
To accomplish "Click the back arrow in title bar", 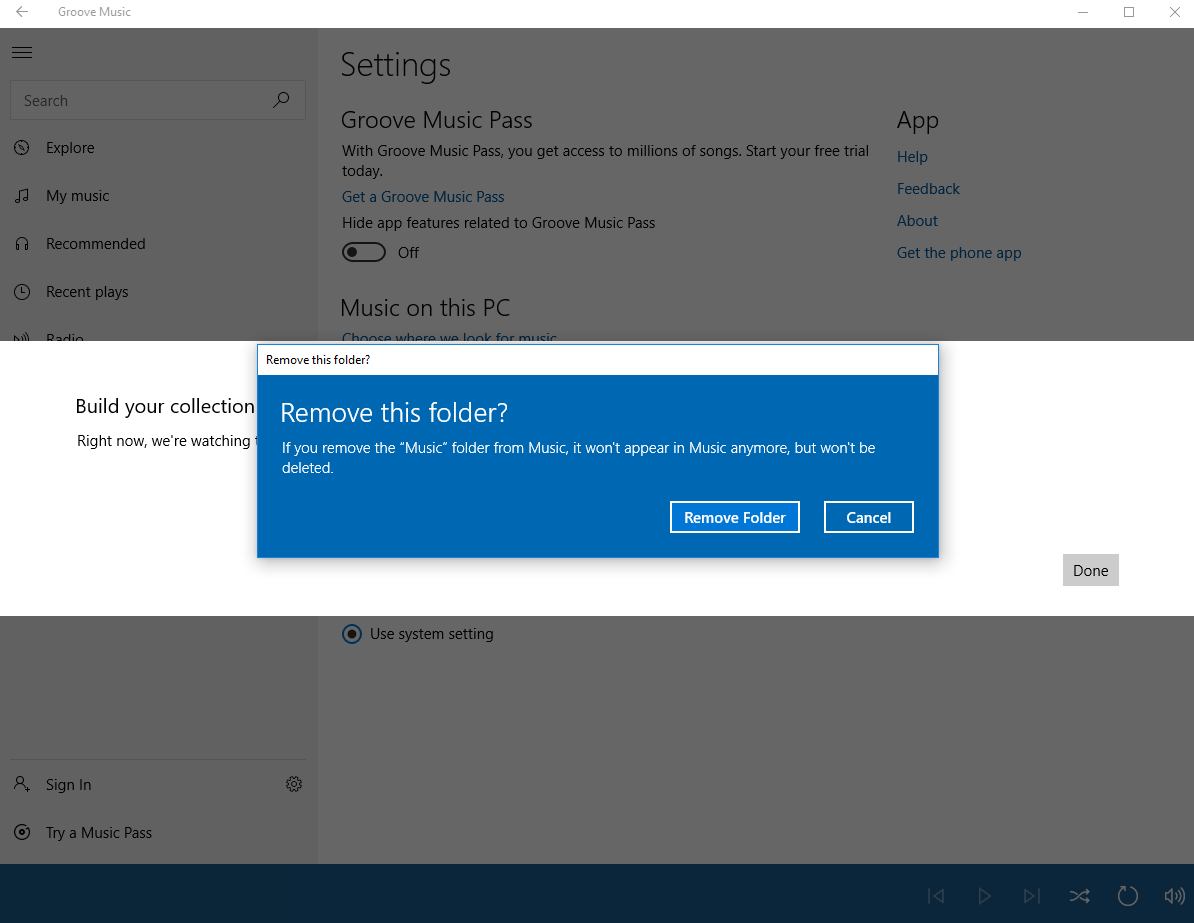I will coord(22,11).
